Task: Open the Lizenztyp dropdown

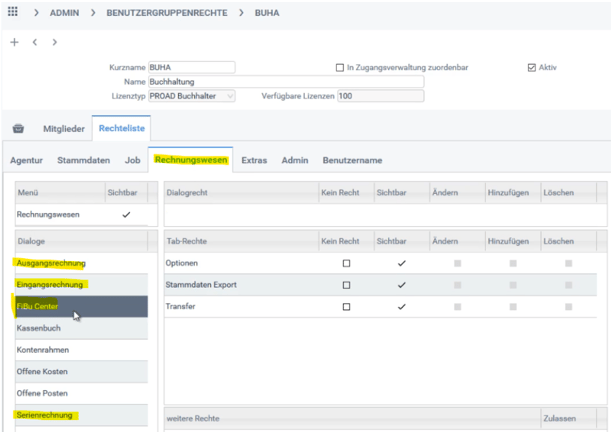Action: [x=230, y=96]
